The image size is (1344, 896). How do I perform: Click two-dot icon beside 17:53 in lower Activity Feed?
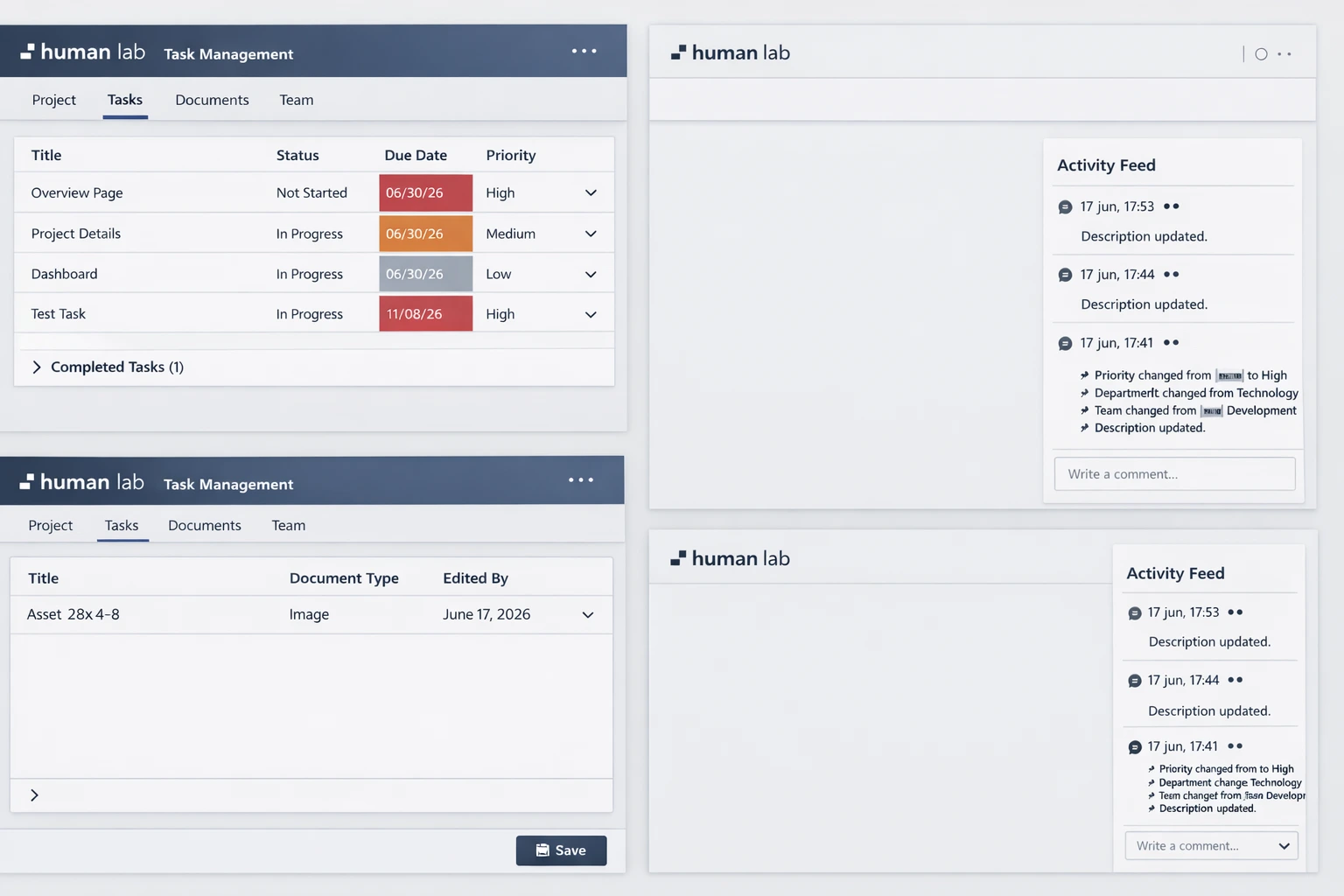pyautogui.click(x=1235, y=612)
